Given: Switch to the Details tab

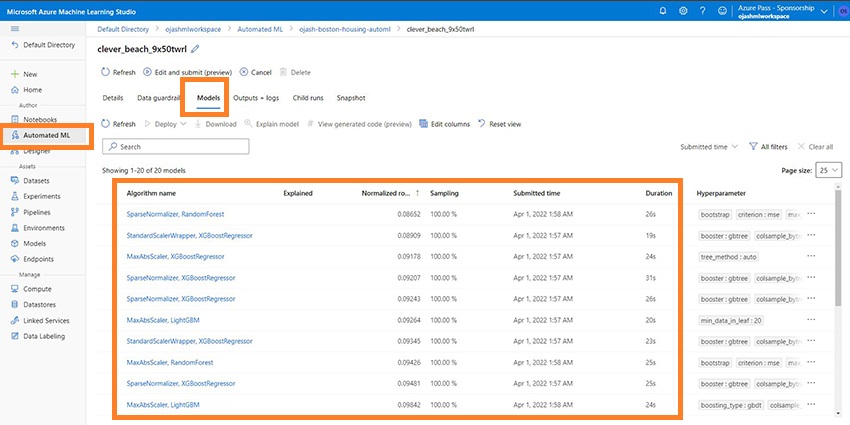Looking at the screenshot, I should pyautogui.click(x=113, y=98).
